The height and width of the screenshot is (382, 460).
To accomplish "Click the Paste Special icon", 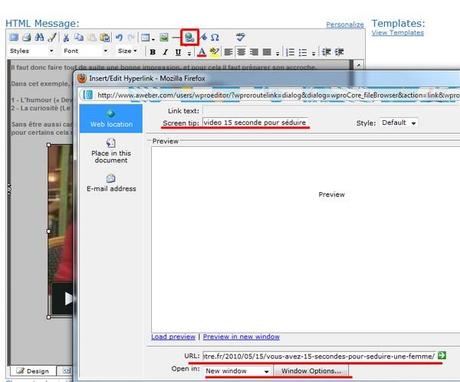I will point(105,37).
